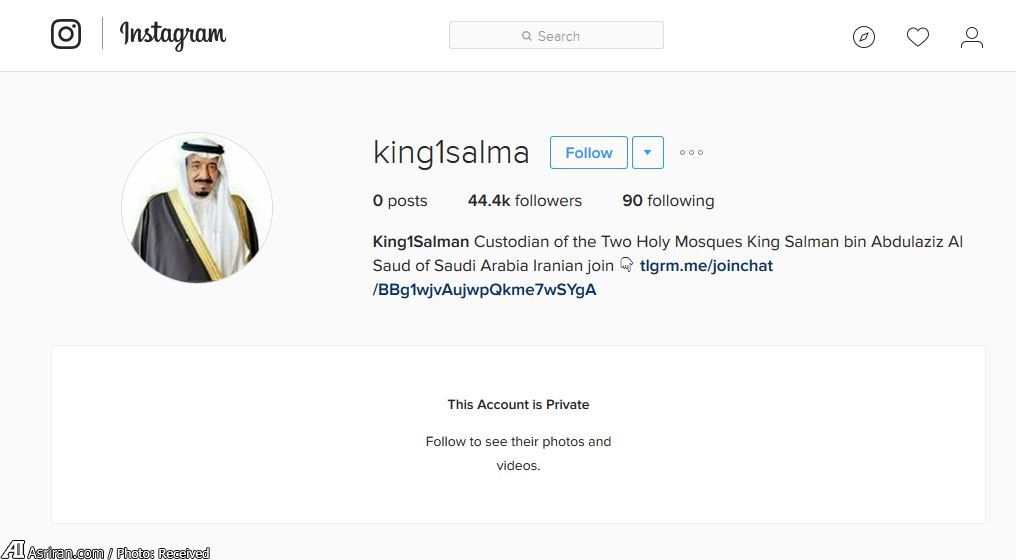The width and height of the screenshot is (1016, 560).
Task: Click the Instagram camera logo icon
Action: (66, 34)
